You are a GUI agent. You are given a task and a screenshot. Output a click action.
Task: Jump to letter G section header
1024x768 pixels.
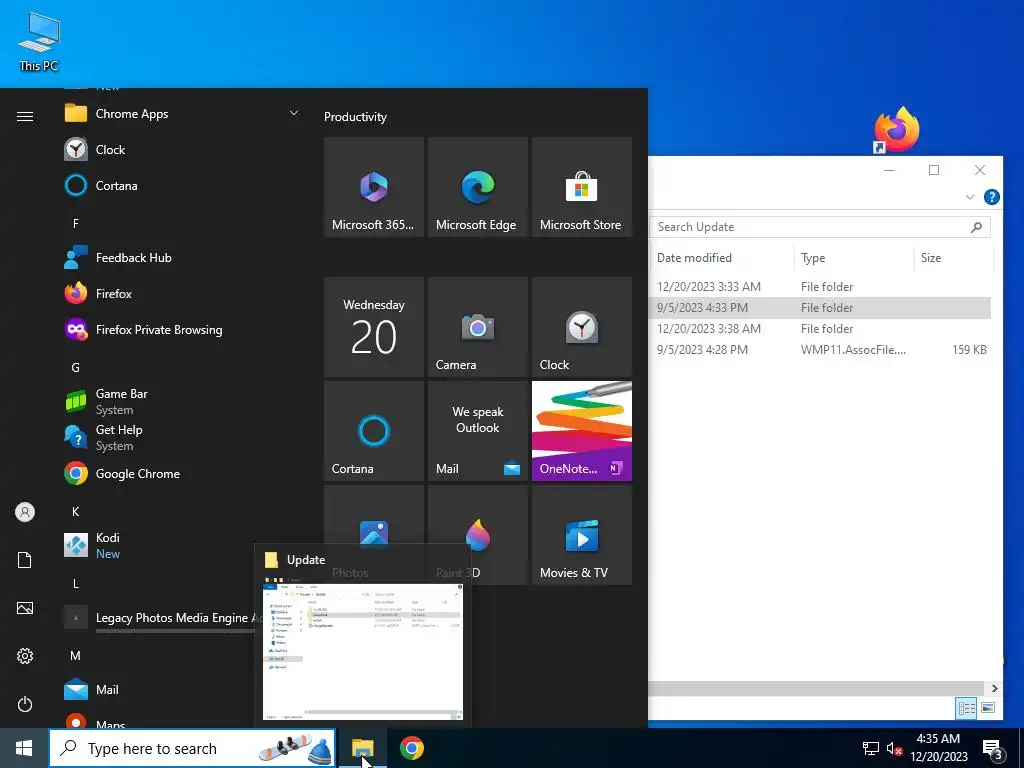(x=76, y=368)
